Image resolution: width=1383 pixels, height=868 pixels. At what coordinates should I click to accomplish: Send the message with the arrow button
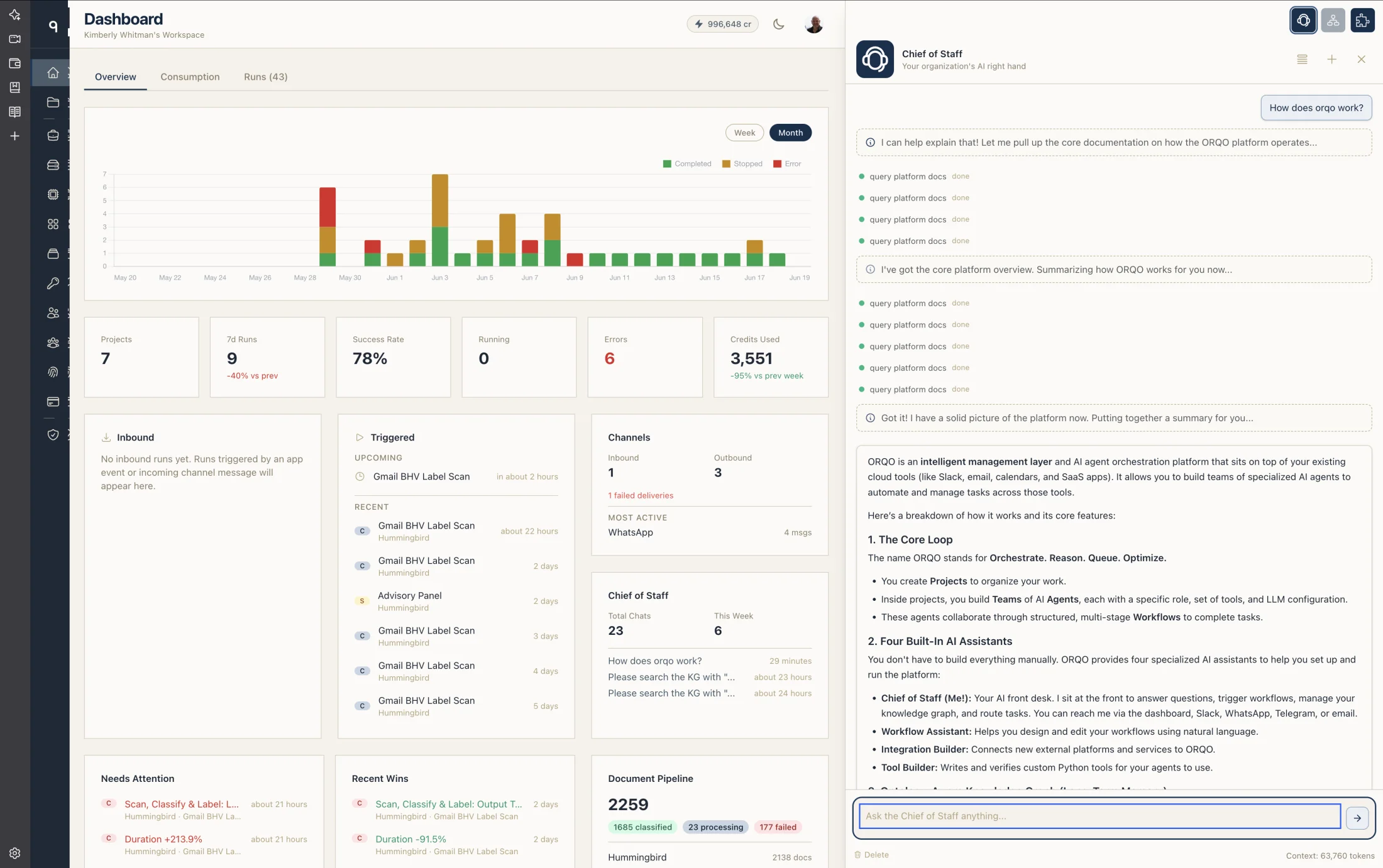tap(1357, 818)
